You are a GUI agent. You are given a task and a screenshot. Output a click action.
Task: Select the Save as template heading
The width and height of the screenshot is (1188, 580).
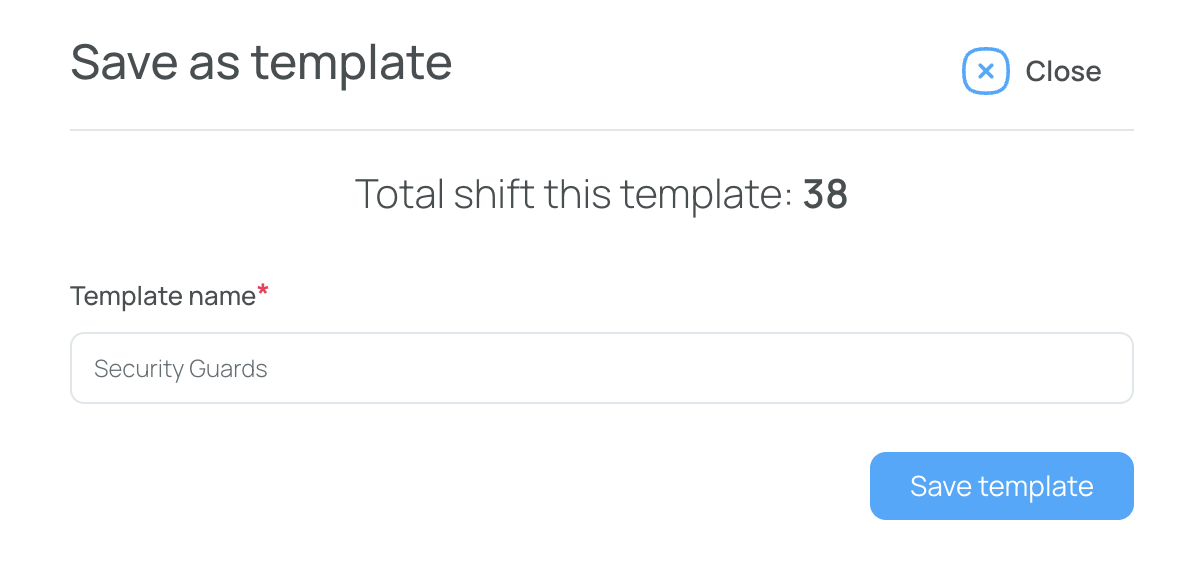pos(261,63)
